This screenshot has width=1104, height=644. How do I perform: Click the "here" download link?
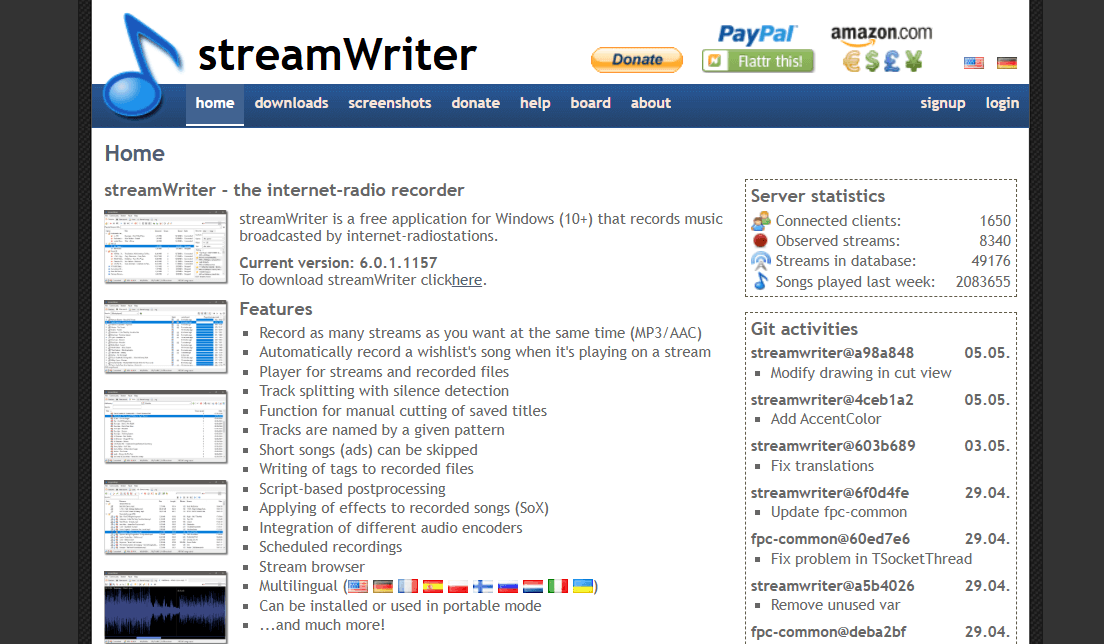467,280
